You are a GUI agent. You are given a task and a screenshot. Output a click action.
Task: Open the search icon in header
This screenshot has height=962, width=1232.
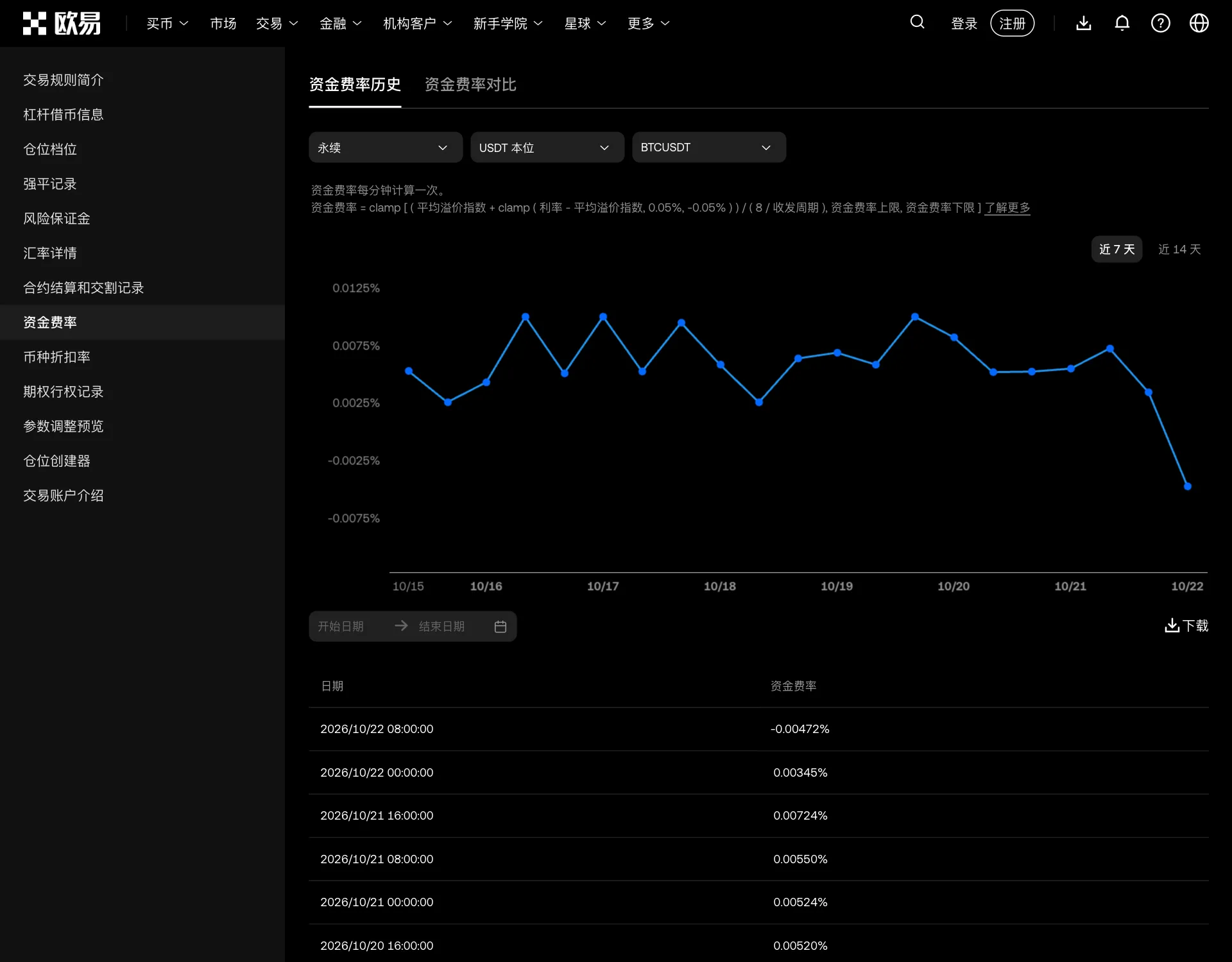click(x=917, y=22)
